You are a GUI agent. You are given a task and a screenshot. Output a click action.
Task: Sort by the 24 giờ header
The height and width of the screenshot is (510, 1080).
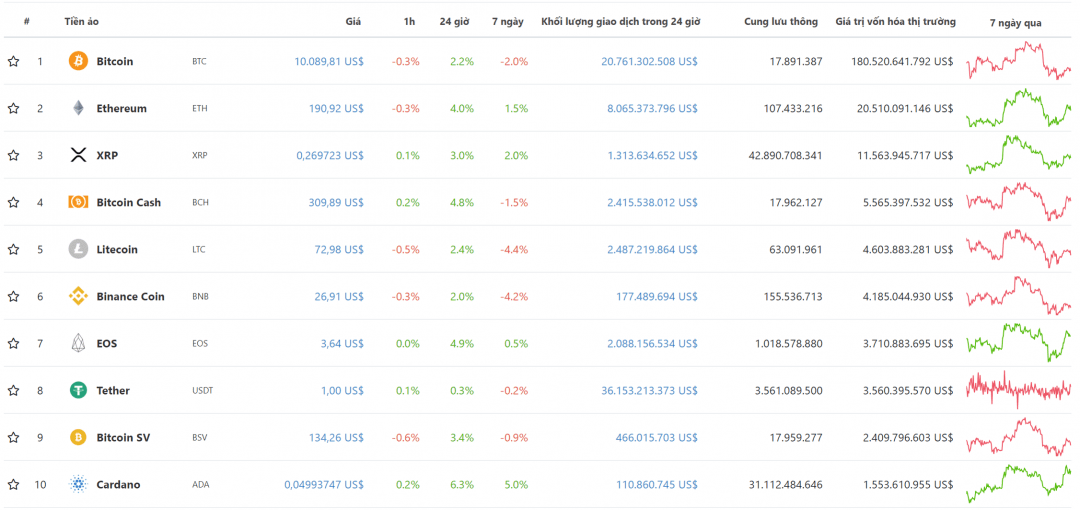point(454,21)
